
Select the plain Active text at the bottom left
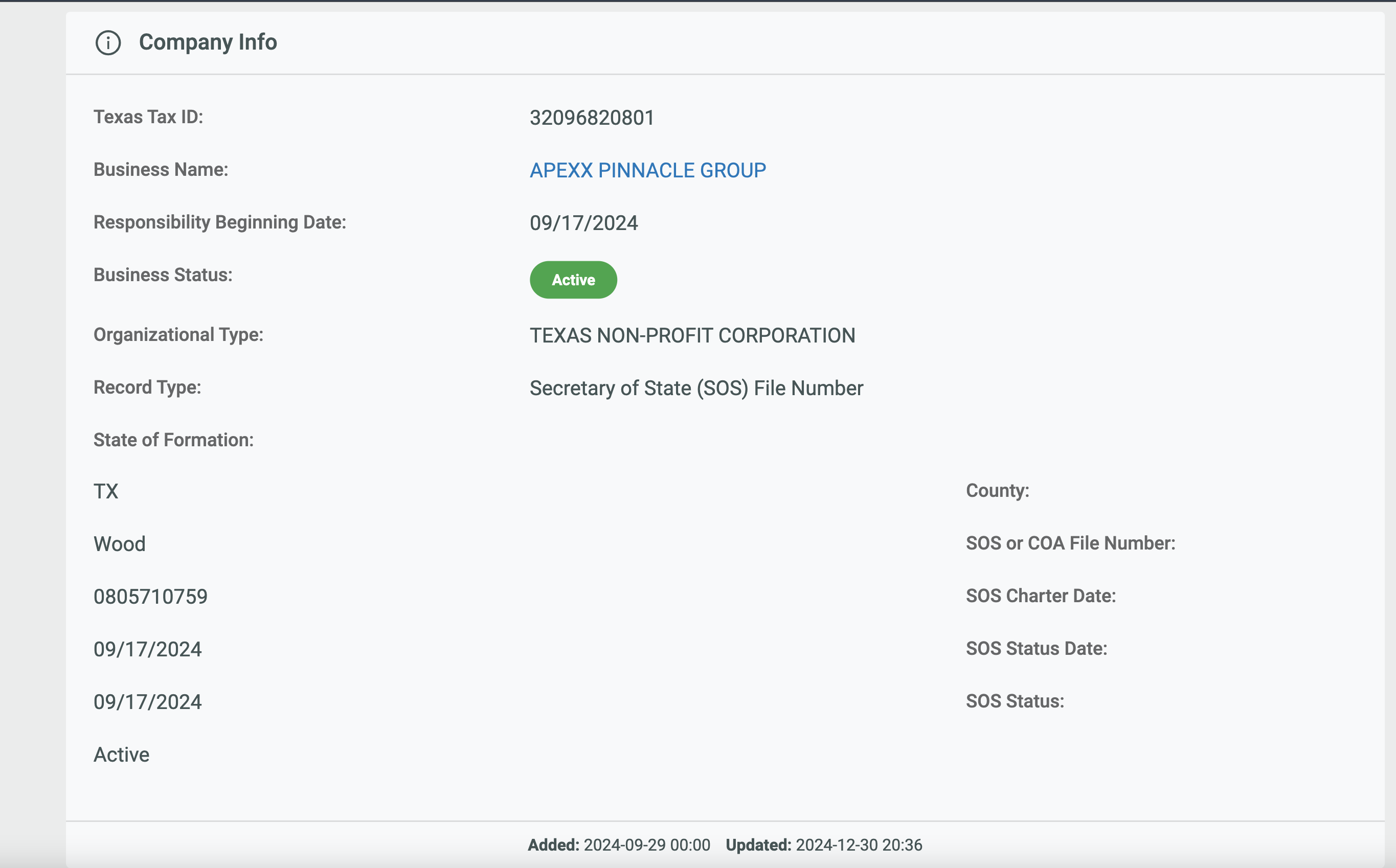[x=121, y=755]
